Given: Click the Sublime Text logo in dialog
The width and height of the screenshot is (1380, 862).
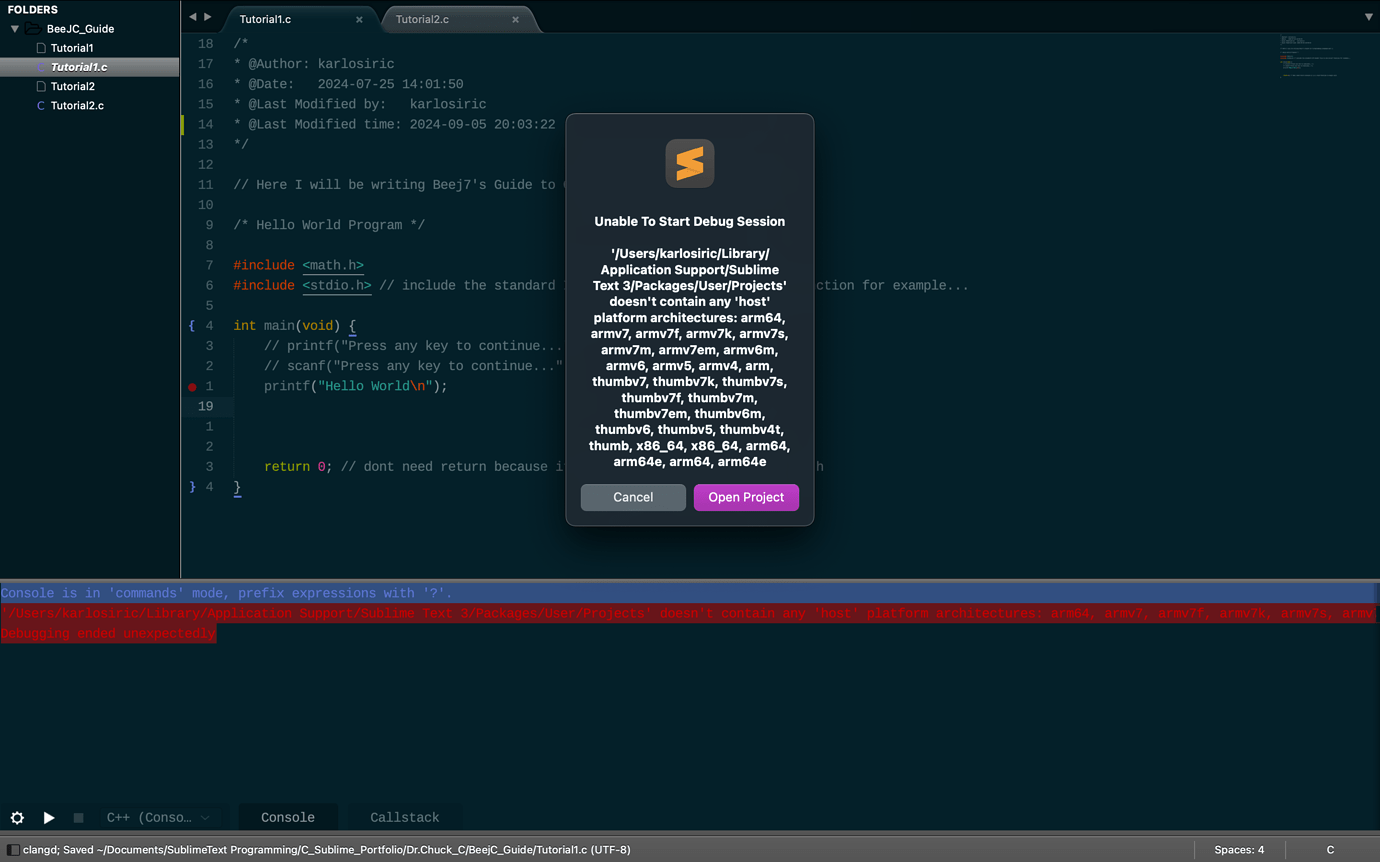Looking at the screenshot, I should 690,163.
